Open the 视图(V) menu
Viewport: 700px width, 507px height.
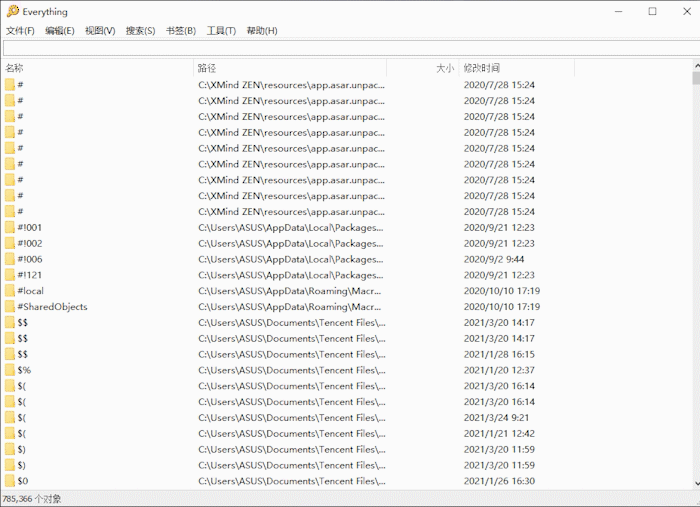point(100,31)
